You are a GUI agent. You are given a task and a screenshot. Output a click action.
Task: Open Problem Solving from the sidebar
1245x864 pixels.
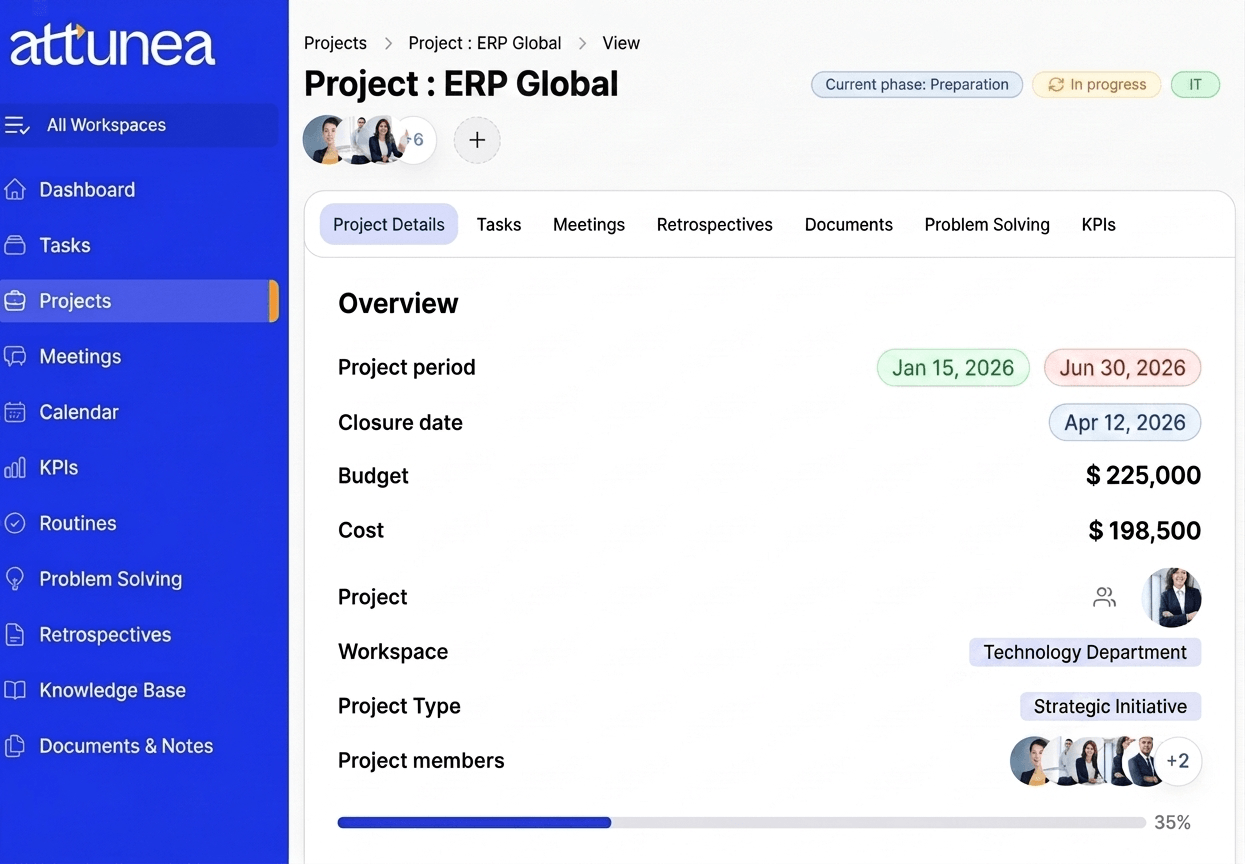139,579
